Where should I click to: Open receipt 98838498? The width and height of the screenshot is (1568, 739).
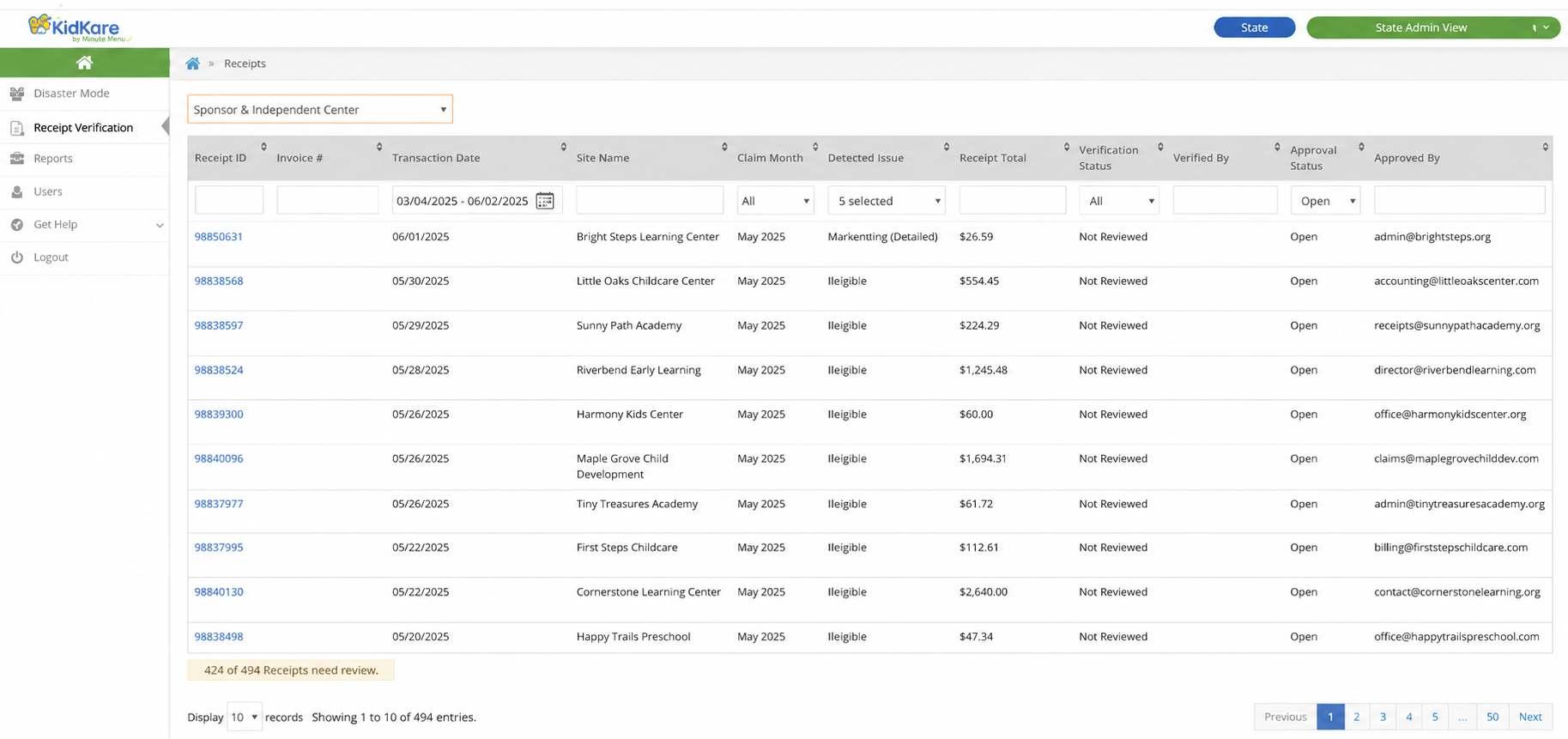pyautogui.click(x=219, y=637)
